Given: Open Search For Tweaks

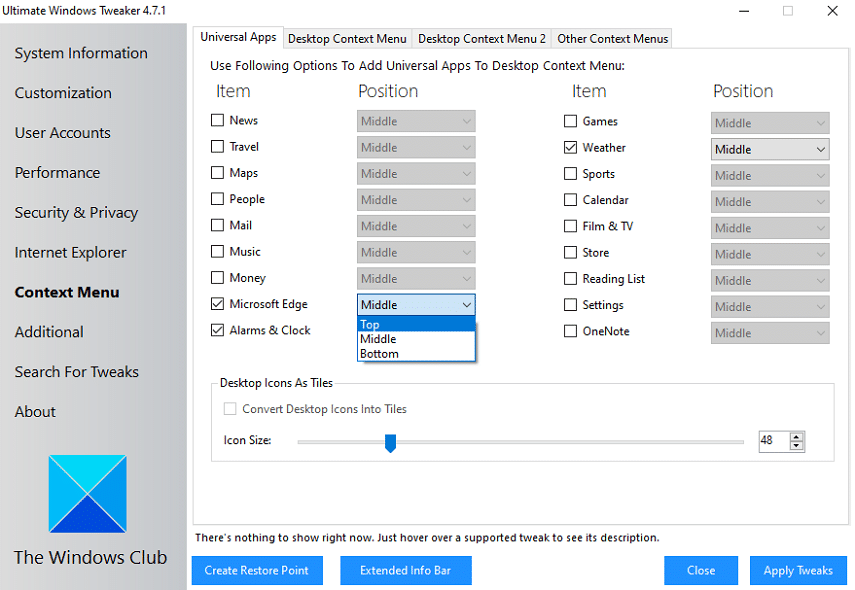Looking at the screenshot, I should 77,372.
